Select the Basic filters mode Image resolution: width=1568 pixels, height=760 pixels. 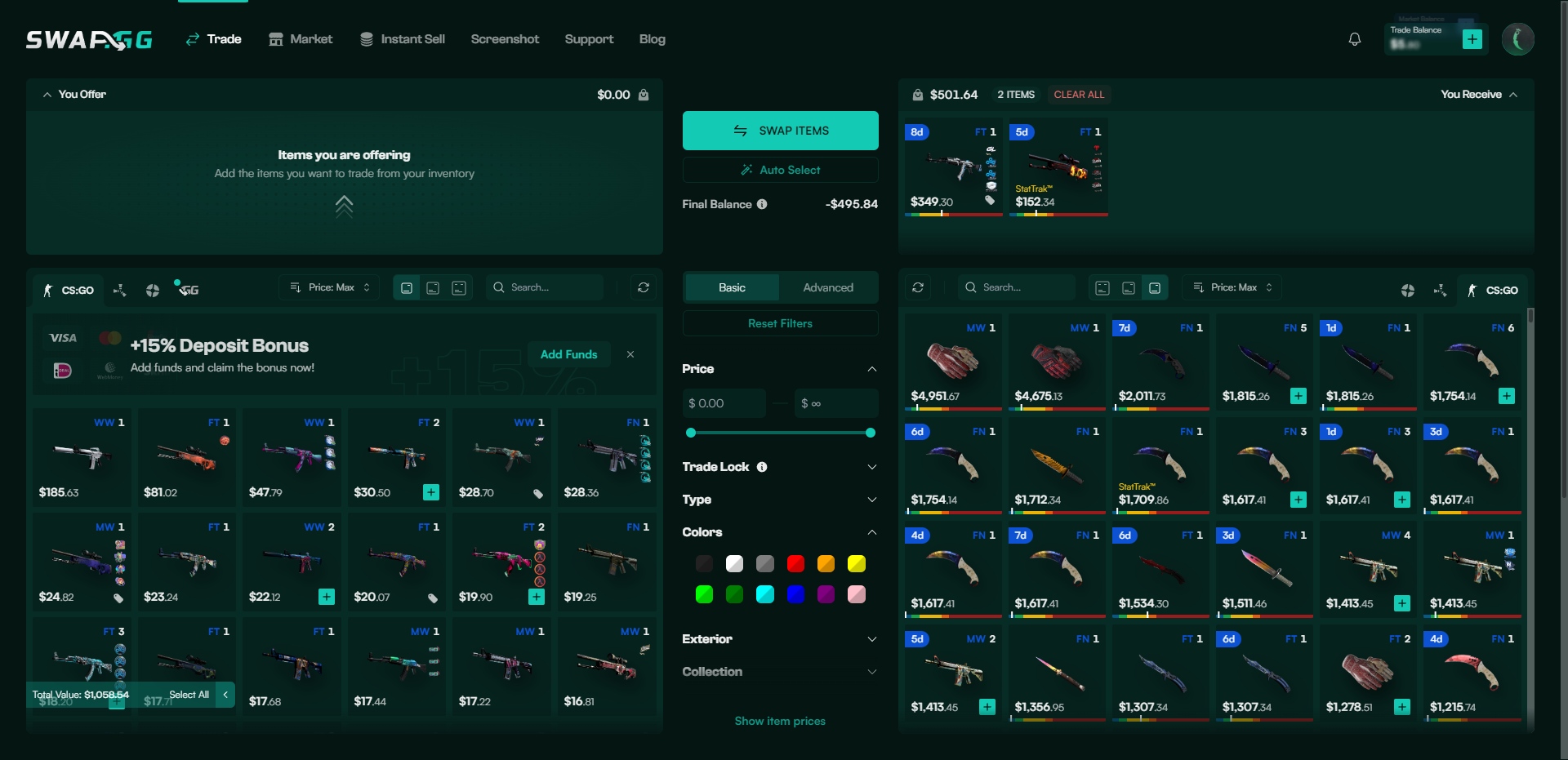pyautogui.click(x=732, y=287)
